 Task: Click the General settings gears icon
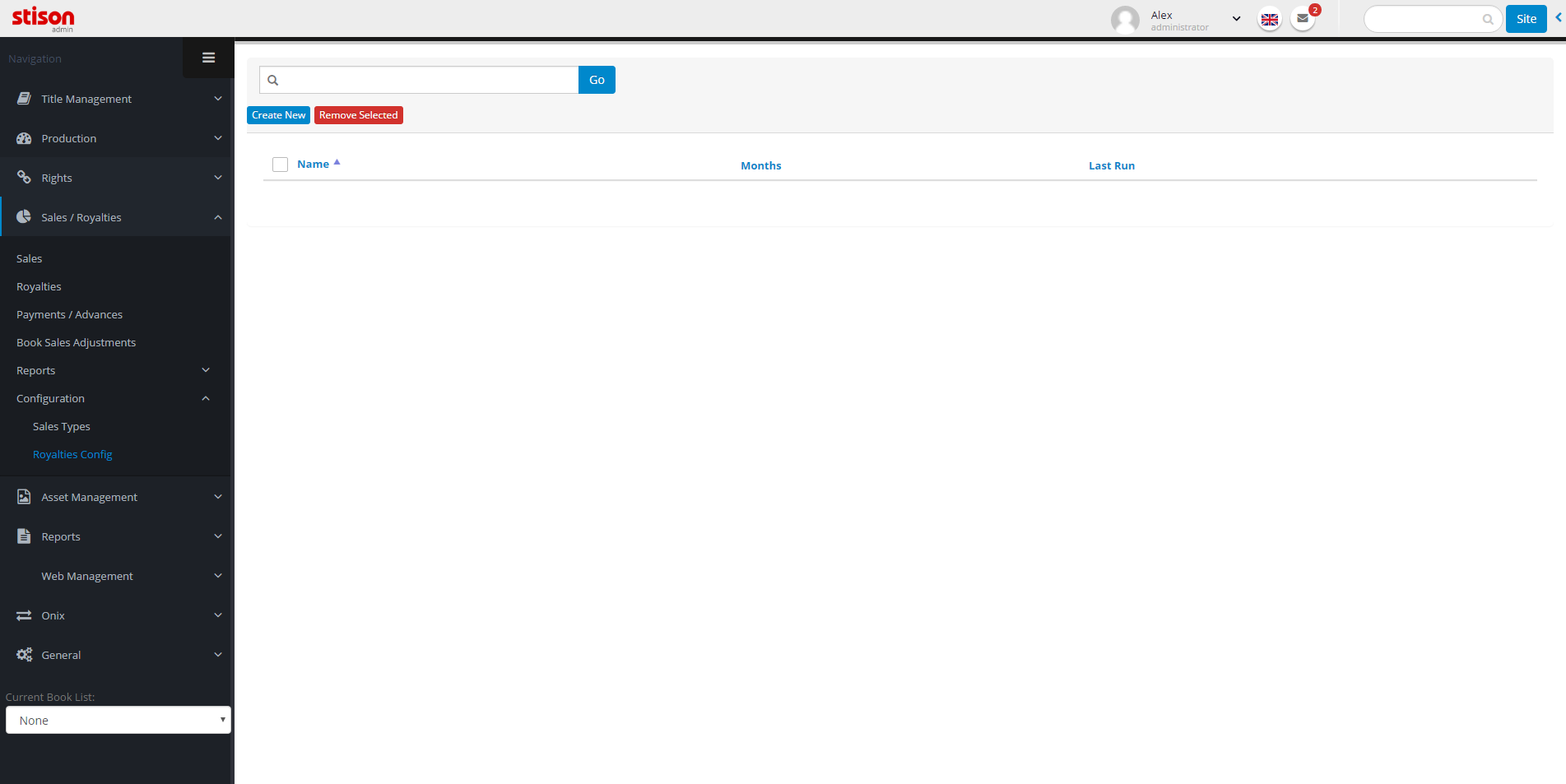point(24,655)
